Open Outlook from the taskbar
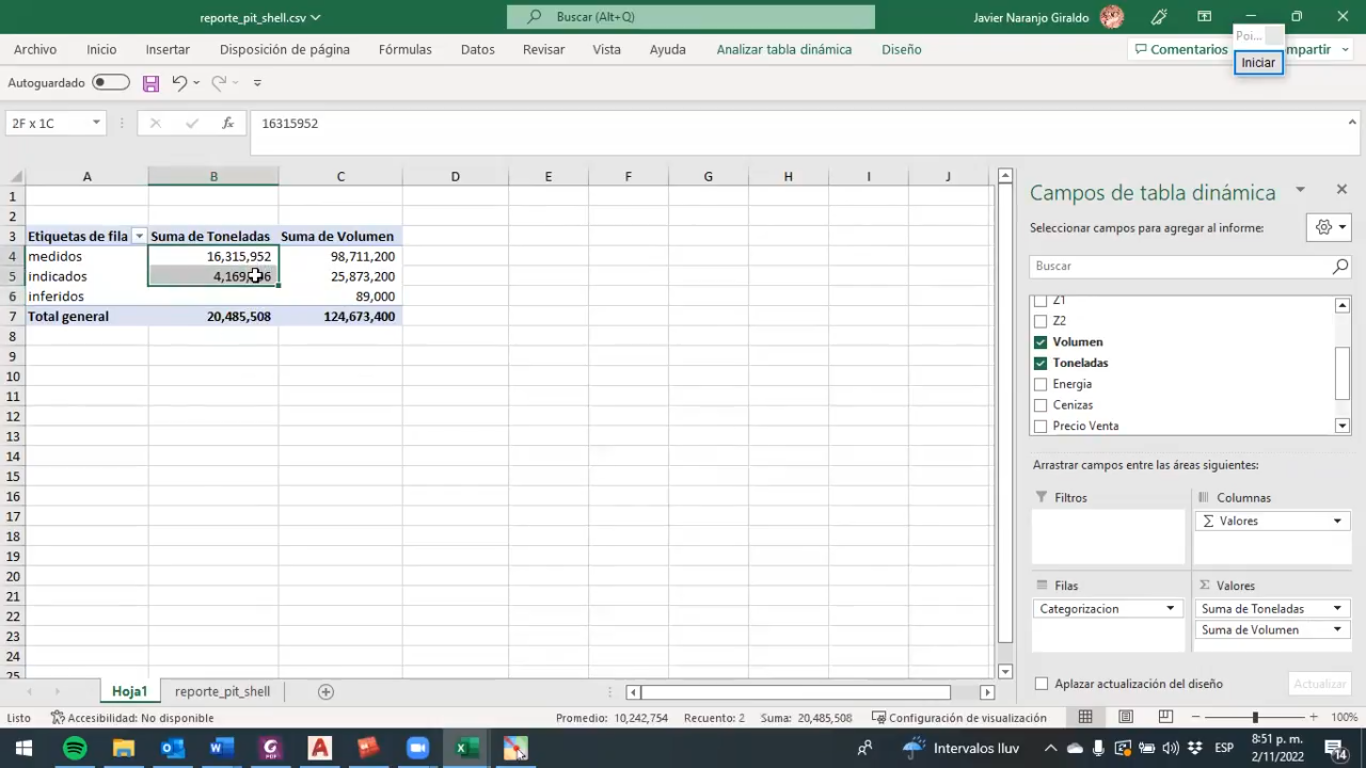This screenshot has height=768, width=1366. coord(173,748)
